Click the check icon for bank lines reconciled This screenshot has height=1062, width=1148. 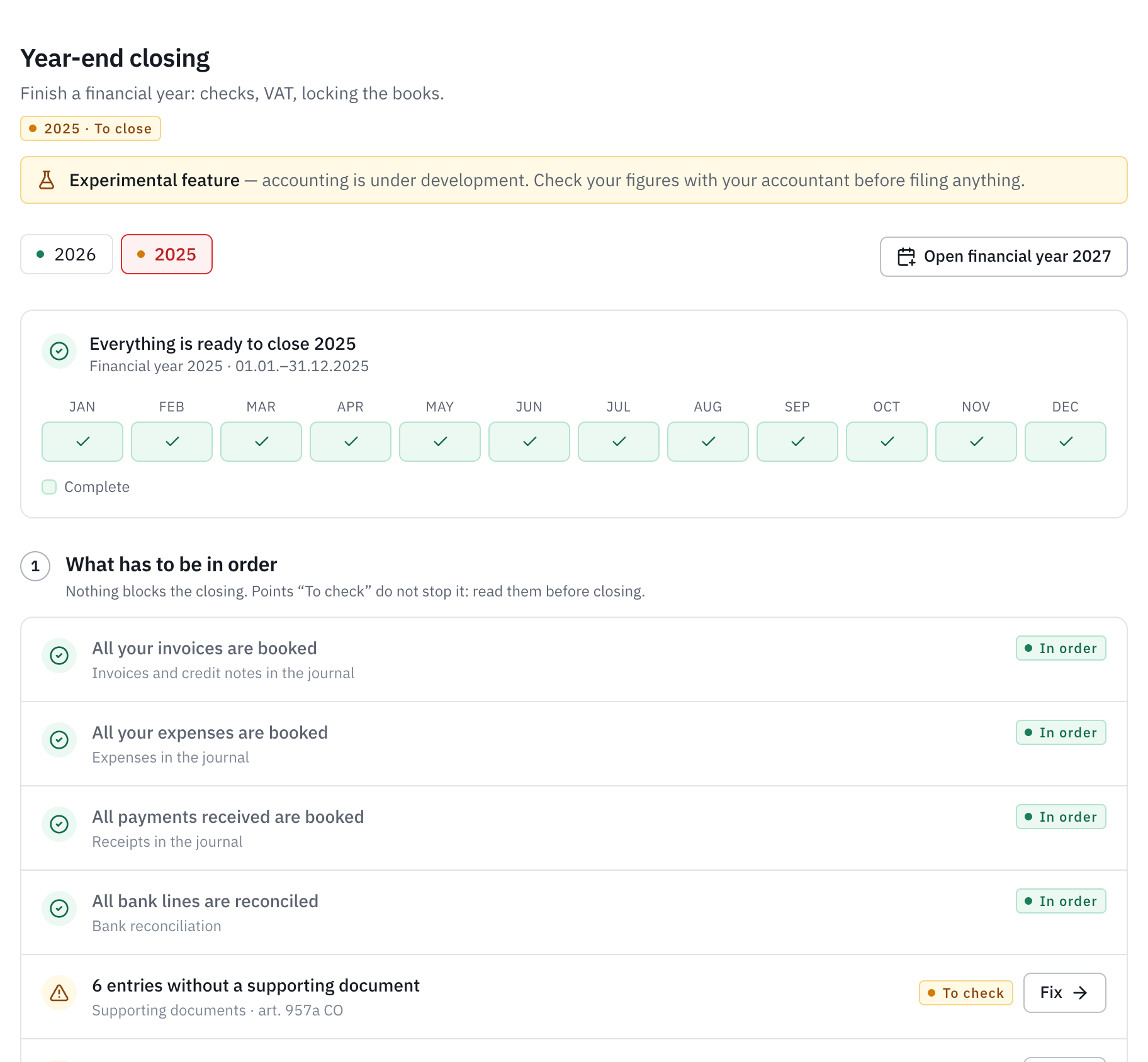click(59, 908)
